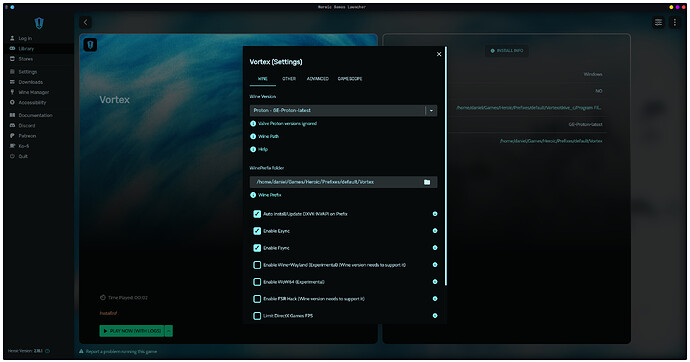
Task: Open Discord link in the sidebar
Action: tap(22, 125)
